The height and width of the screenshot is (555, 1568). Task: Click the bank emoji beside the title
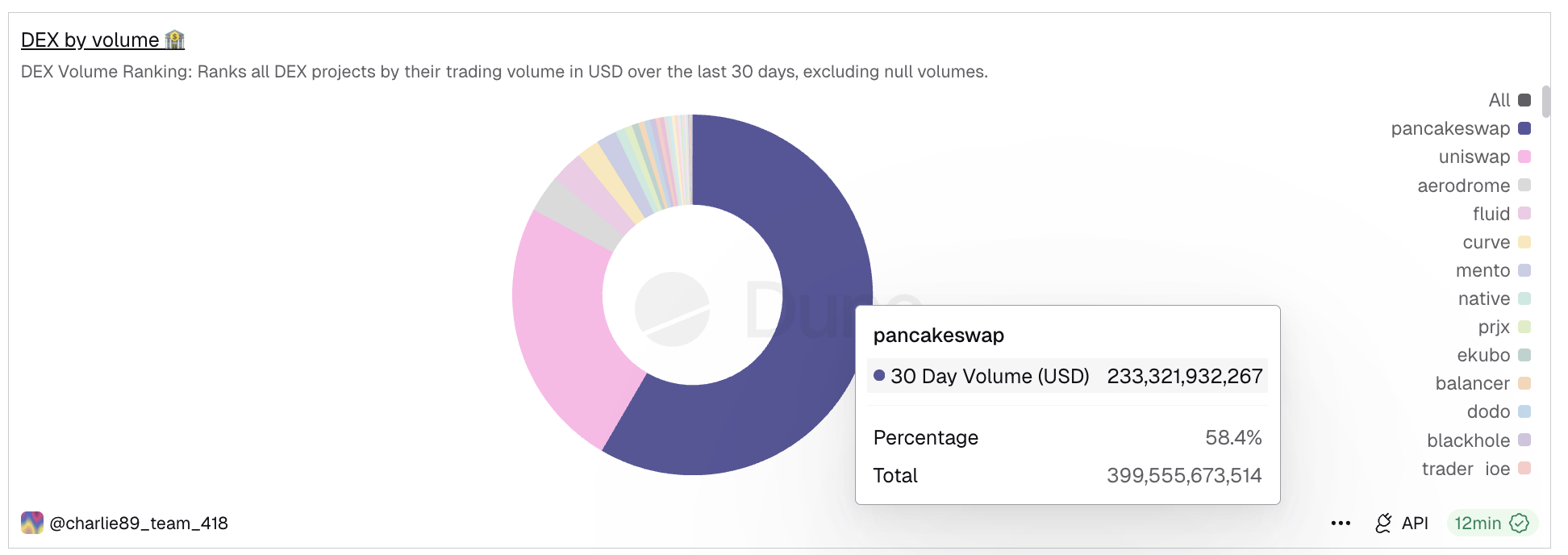pyautogui.click(x=175, y=40)
